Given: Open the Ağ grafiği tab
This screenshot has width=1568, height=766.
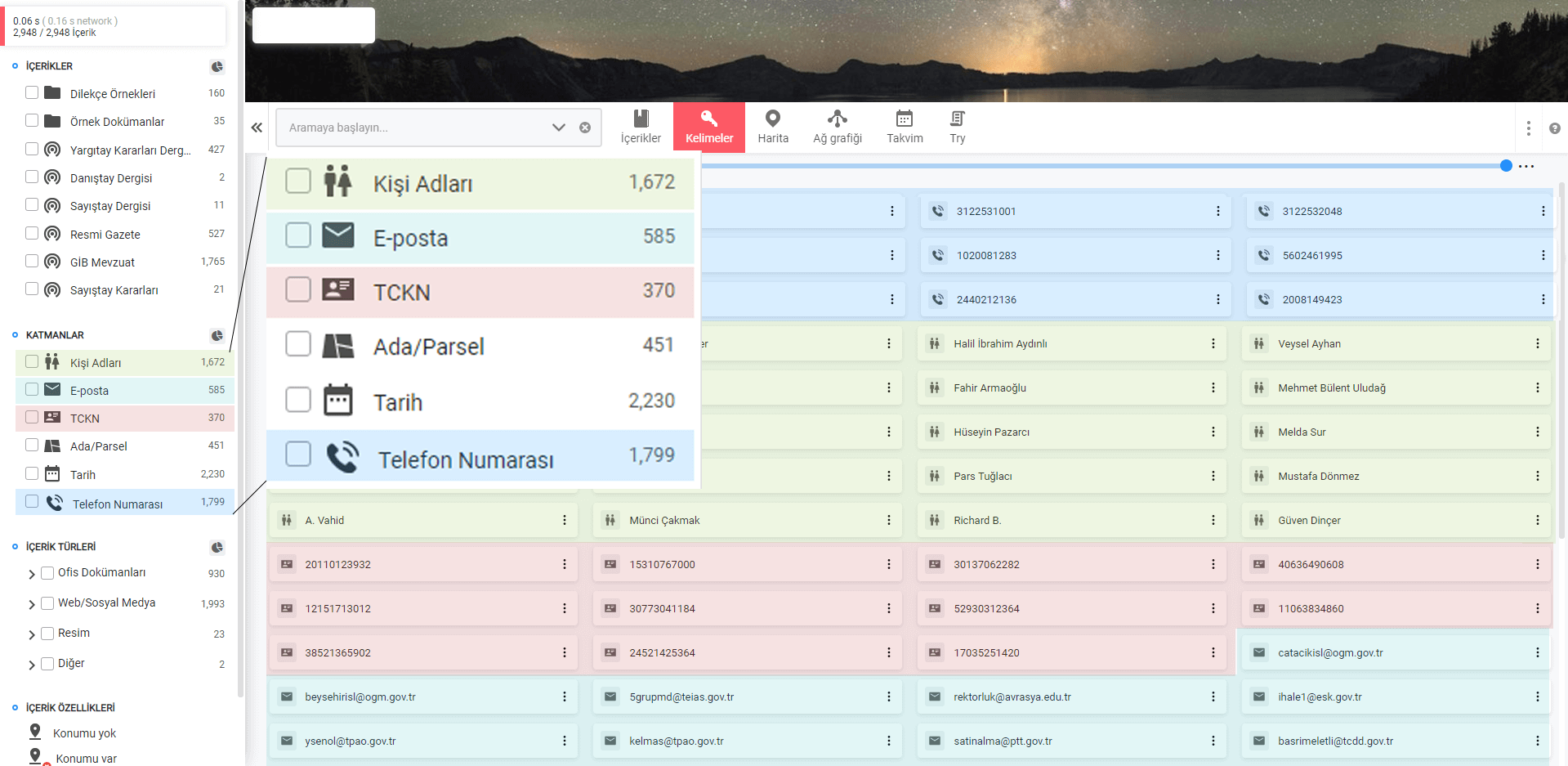Looking at the screenshot, I should (x=838, y=128).
